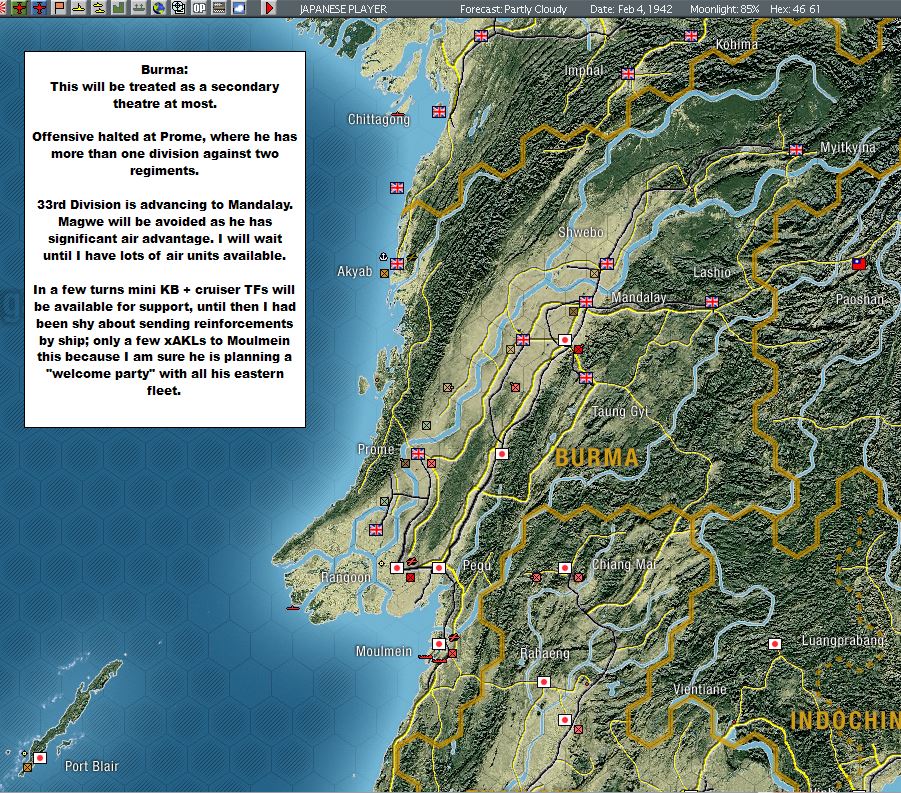Select the Japanese base flag at Pegu
Screen dimensions: 901x793
coord(439,568)
